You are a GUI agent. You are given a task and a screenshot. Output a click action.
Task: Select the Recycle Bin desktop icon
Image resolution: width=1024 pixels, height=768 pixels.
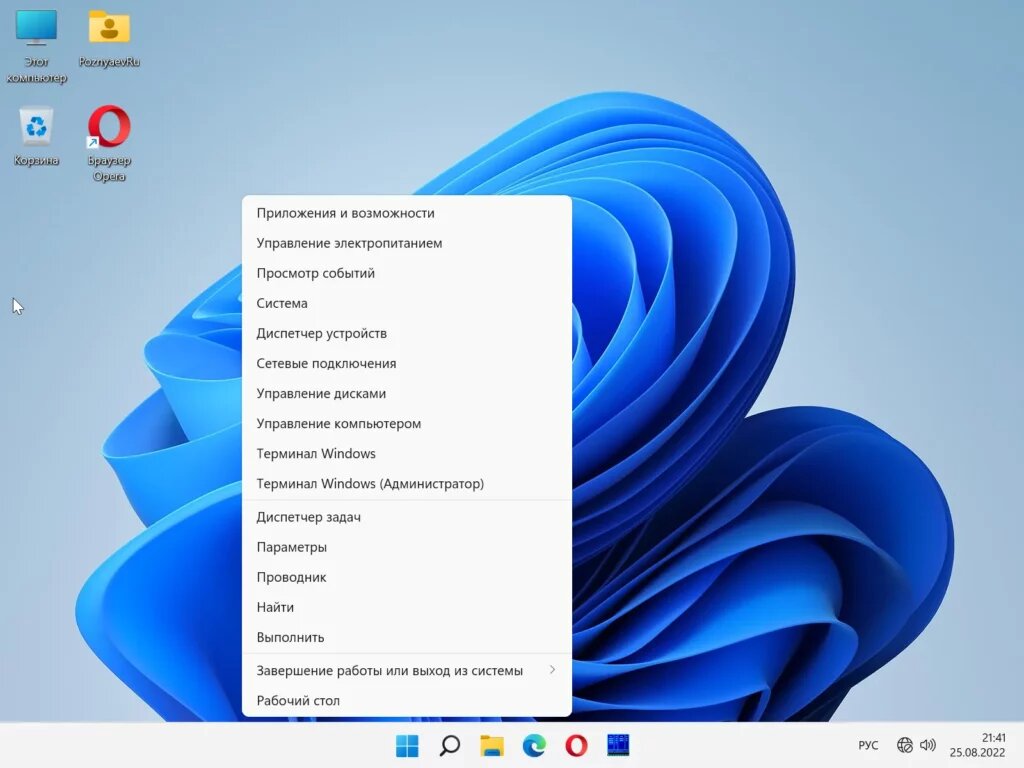pos(36,135)
